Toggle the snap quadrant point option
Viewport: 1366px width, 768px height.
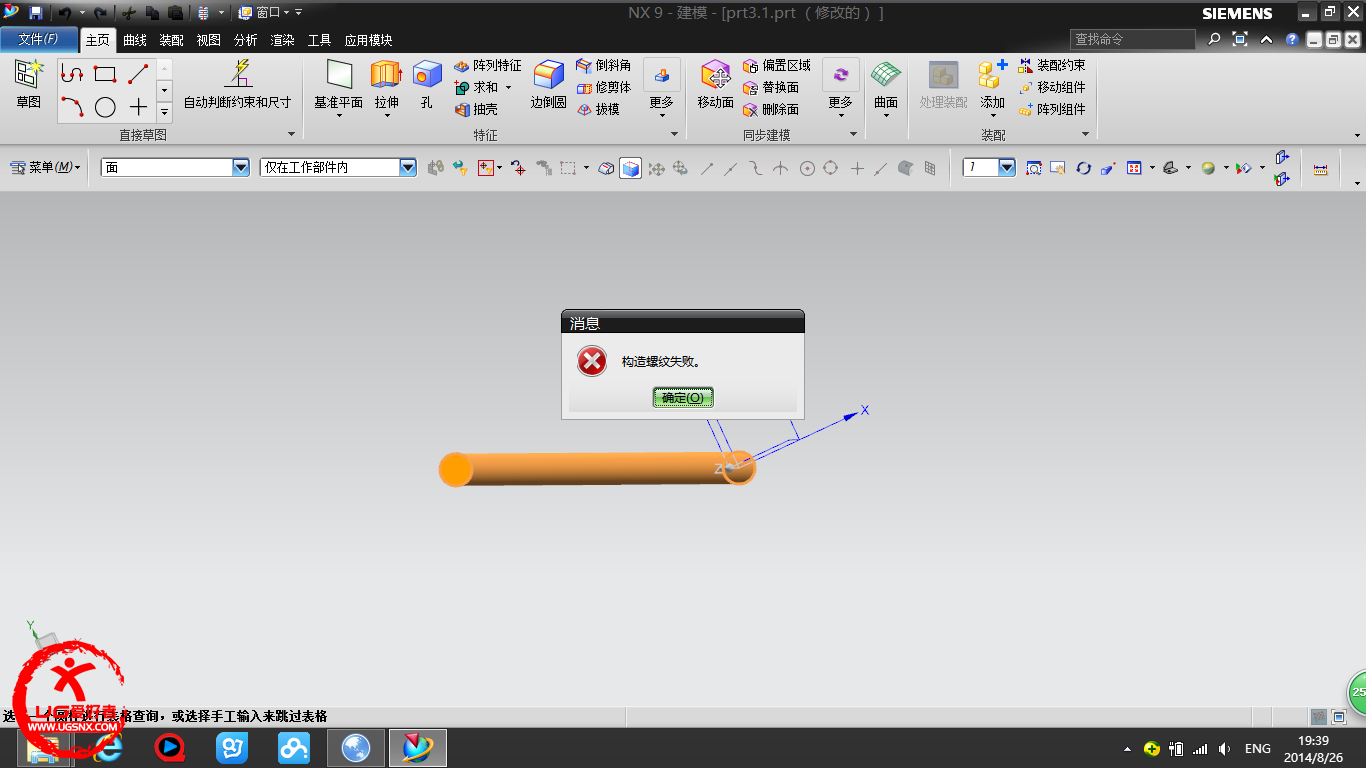(830, 168)
